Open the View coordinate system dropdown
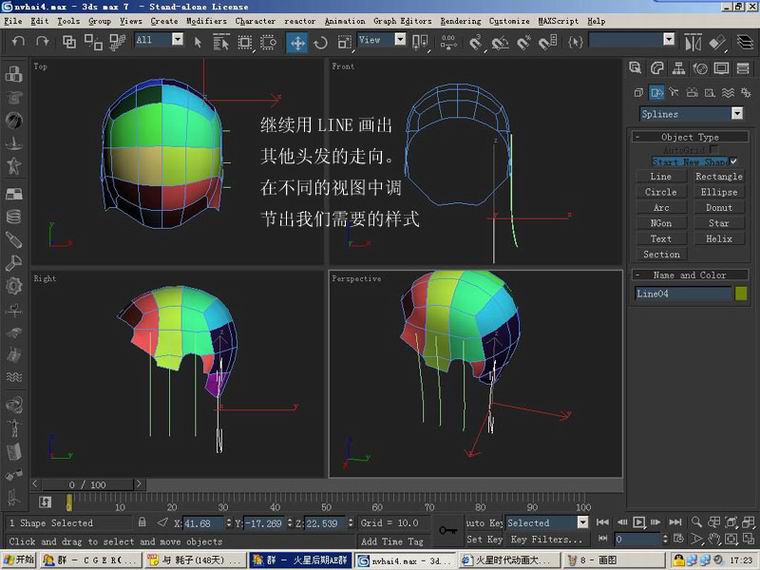This screenshot has height=570, width=760. coord(400,39)
